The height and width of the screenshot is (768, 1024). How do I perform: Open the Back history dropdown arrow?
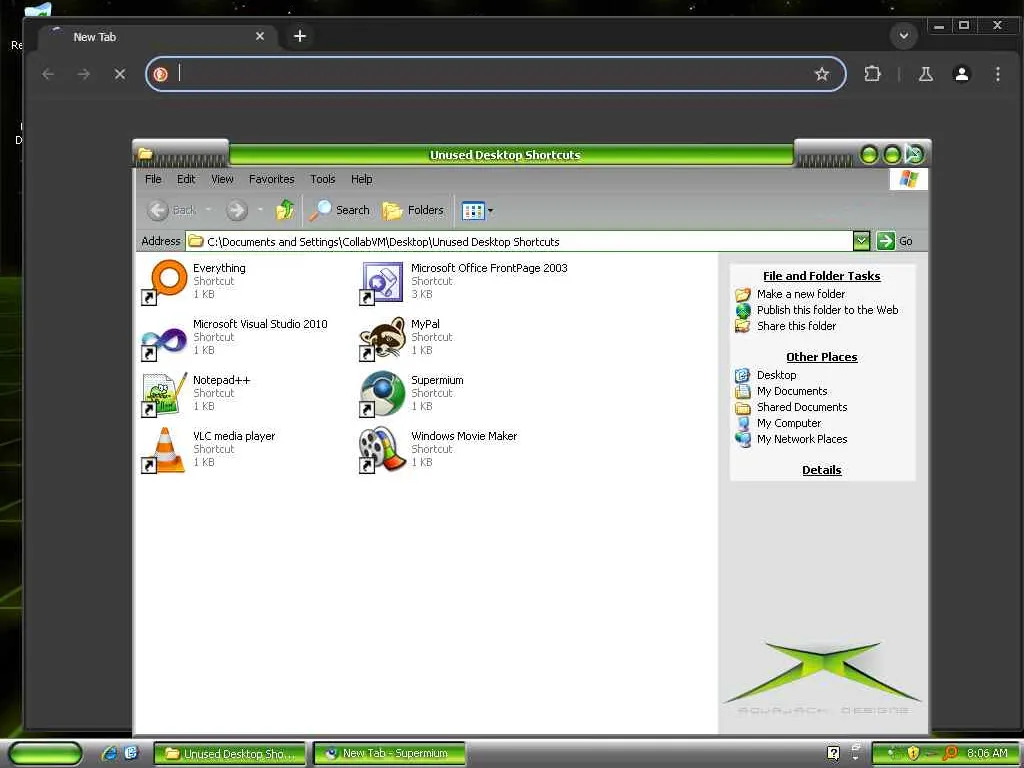click(x=208, y=210)
